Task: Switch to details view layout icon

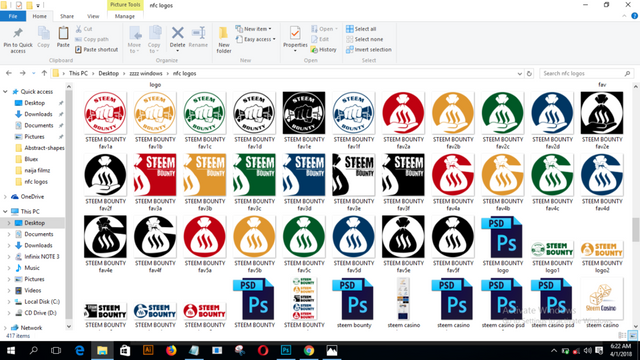Action: click(622, 336)
